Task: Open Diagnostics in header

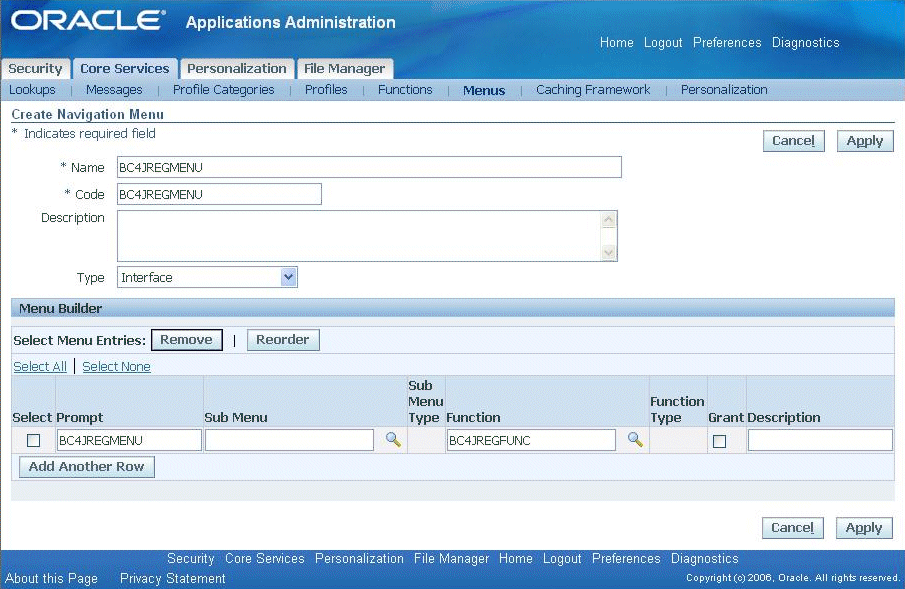Action: coord(806,42)
